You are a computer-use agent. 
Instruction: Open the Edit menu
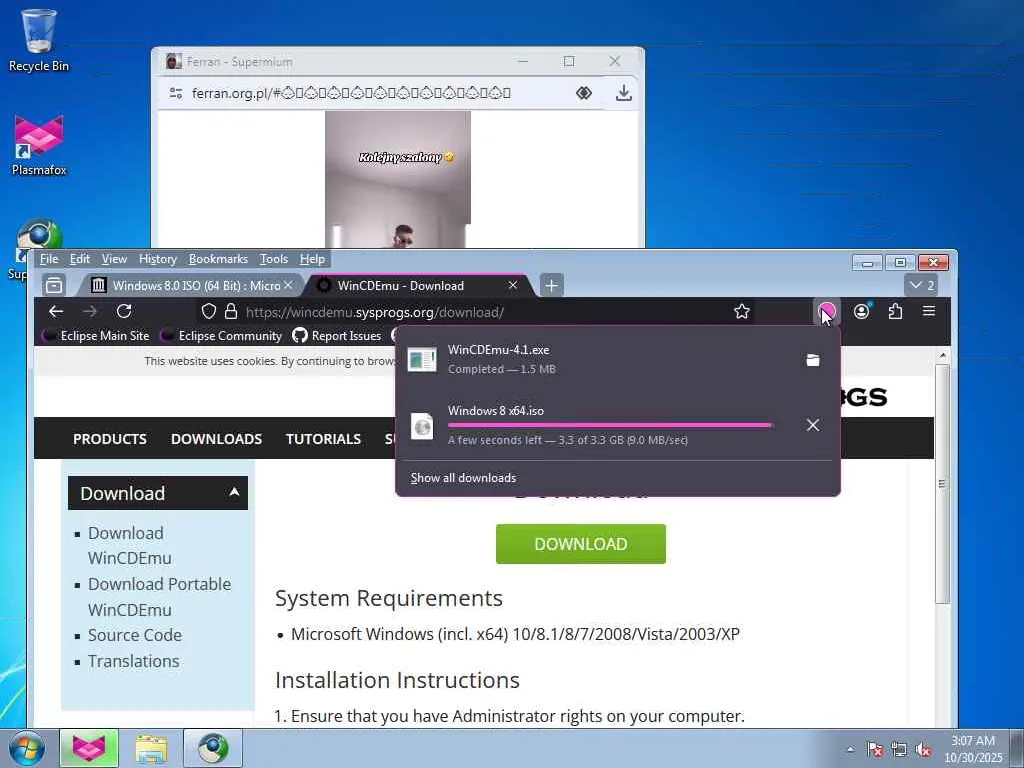(80, 259)
